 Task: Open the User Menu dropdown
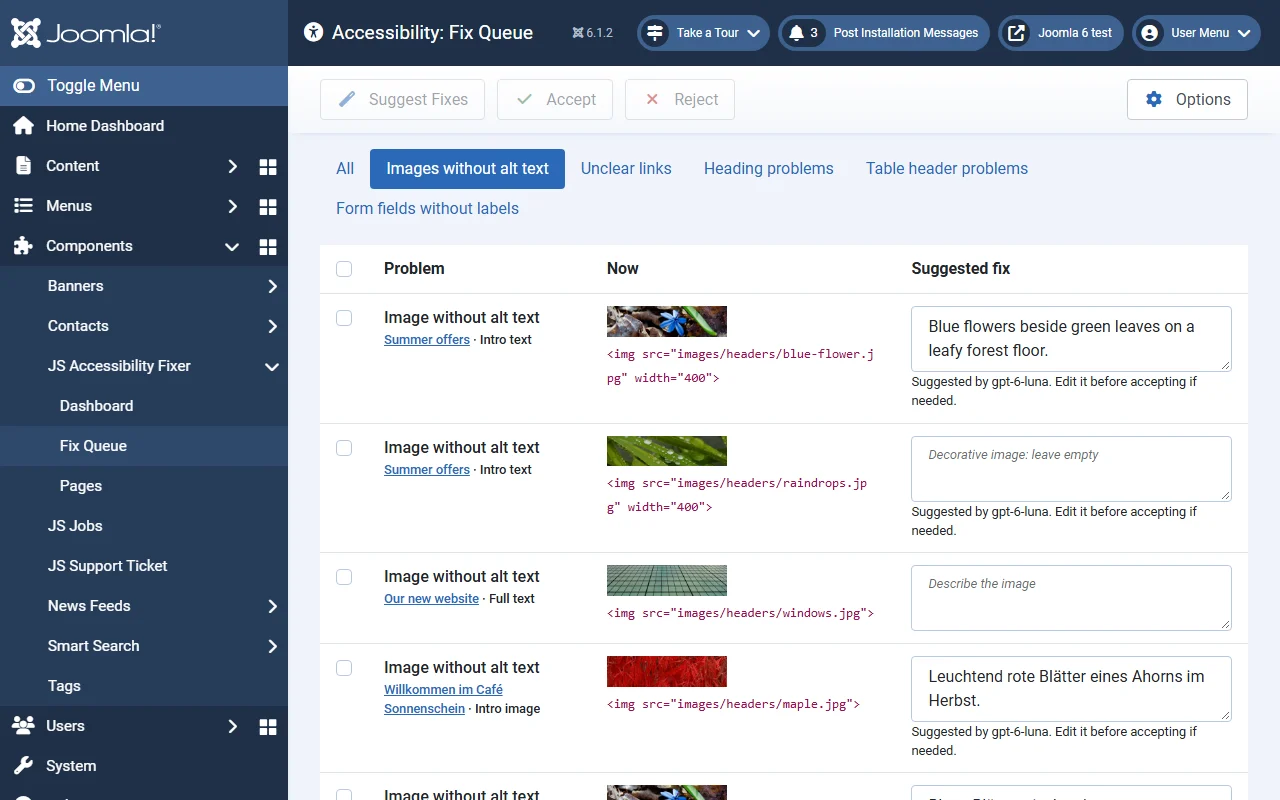pyautogui.click(x=1197, y=33)
